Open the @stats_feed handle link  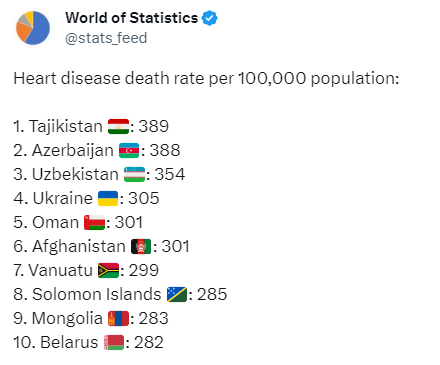(106, 38)
